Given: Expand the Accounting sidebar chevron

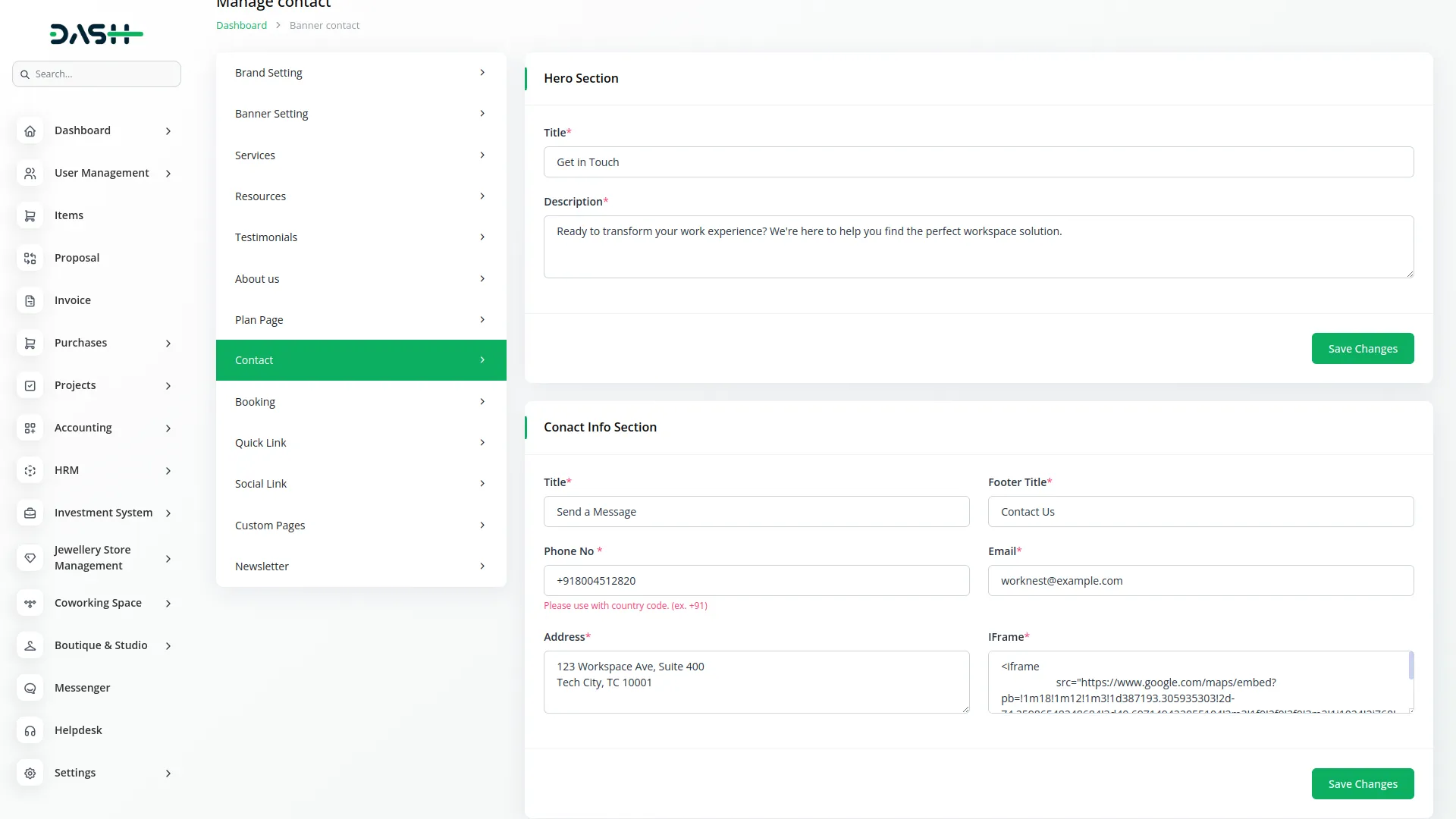Looking at the screenshot, I should (168, 428).
